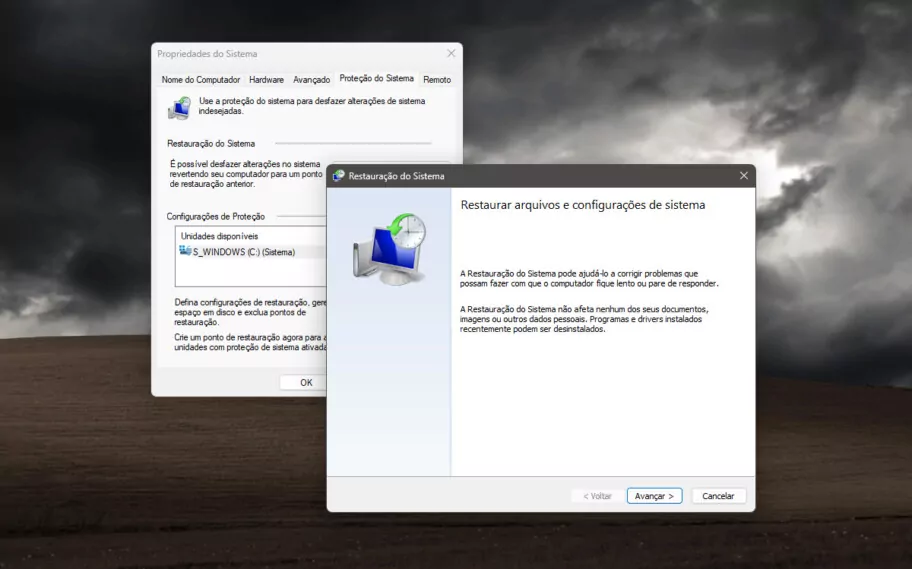Click the large computer restore clock image
The image size is (912, 569).
point(390,248)
